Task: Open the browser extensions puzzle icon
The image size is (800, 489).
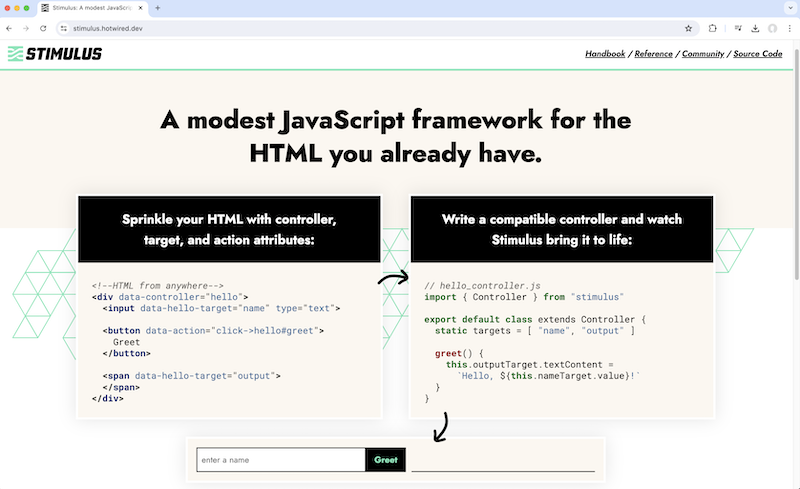Action: [x=713, y=28]
